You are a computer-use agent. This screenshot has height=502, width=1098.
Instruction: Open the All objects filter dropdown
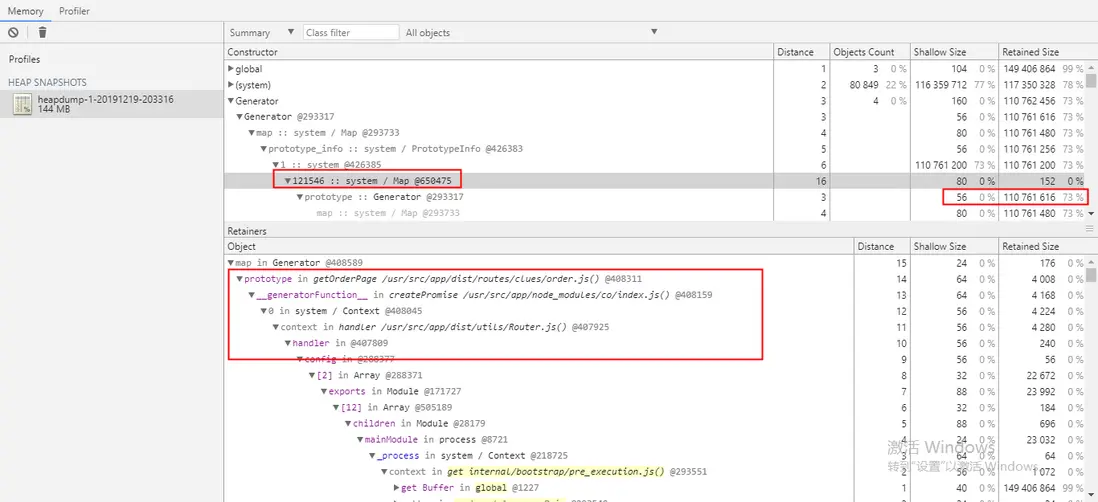click(530, 33)
